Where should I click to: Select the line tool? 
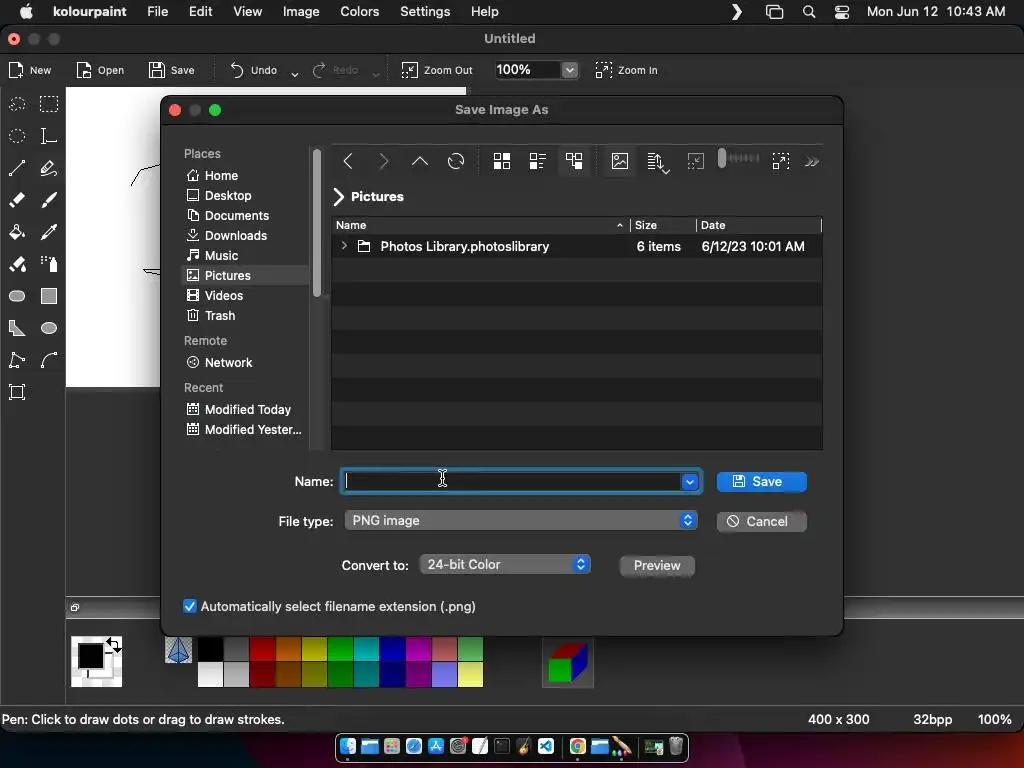click(x=17, y=168)
